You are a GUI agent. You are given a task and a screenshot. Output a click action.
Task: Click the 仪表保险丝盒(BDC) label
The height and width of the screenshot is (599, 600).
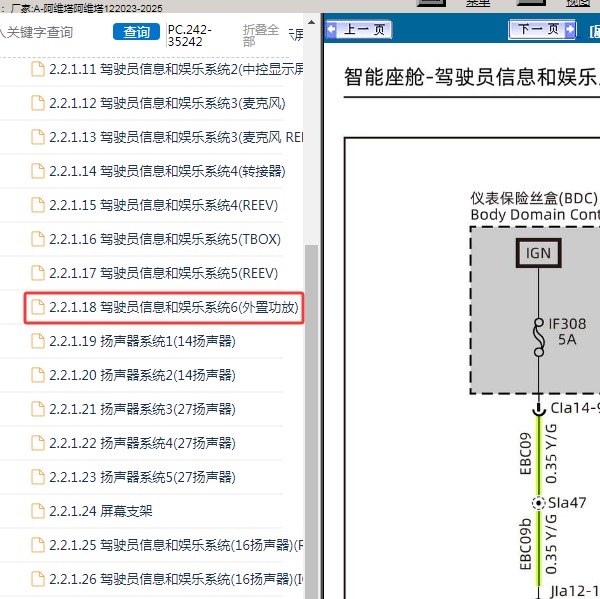point(534,198)
